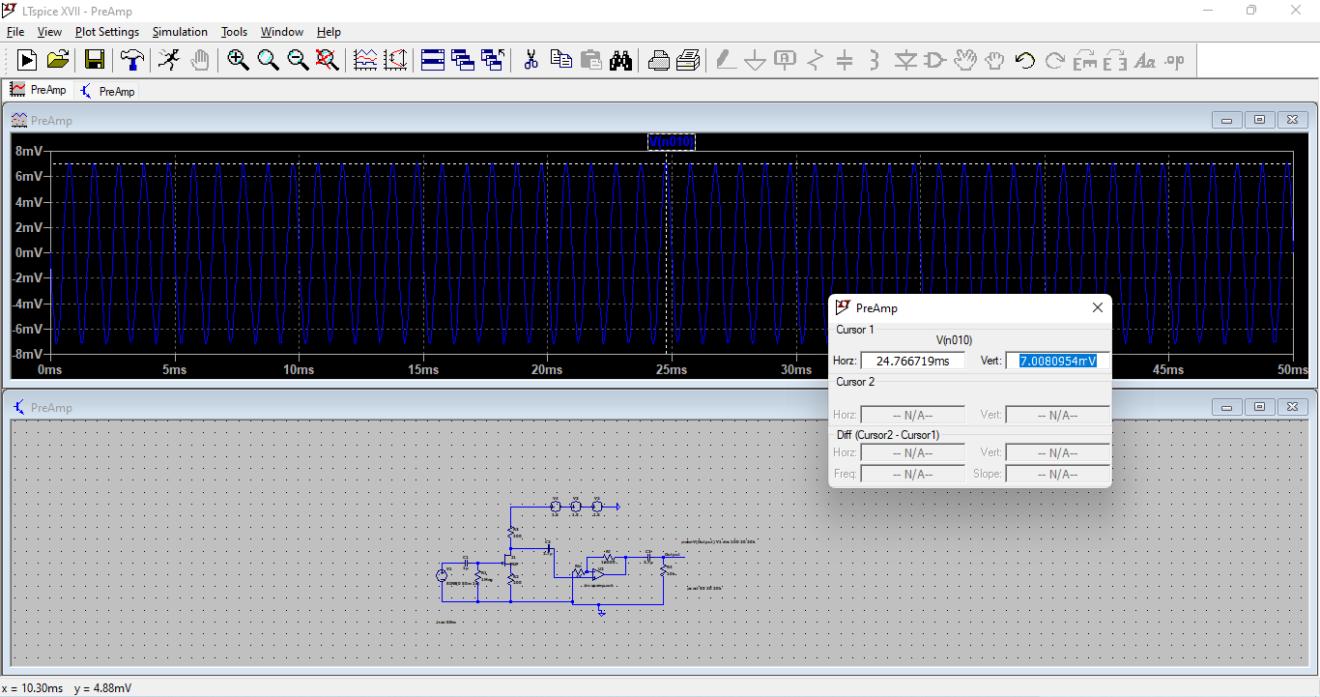Click the V(n010) trace label

pos(671,142)
